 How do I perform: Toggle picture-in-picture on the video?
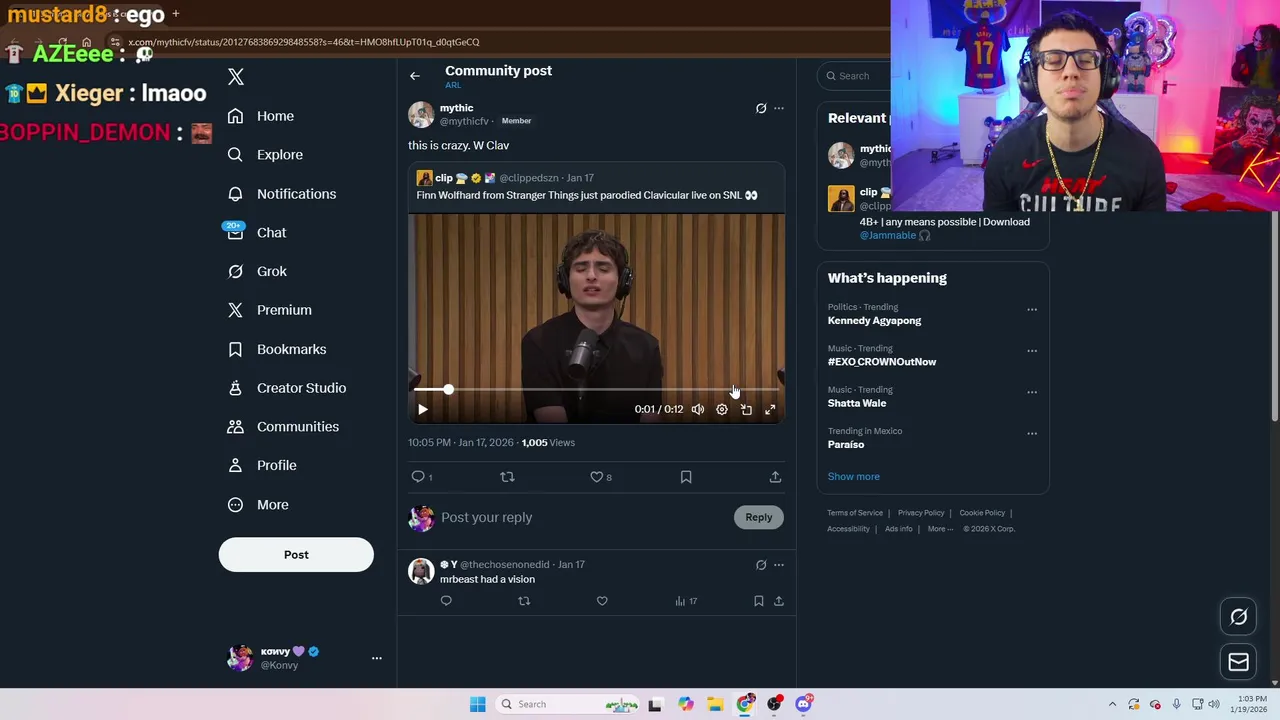746,409
